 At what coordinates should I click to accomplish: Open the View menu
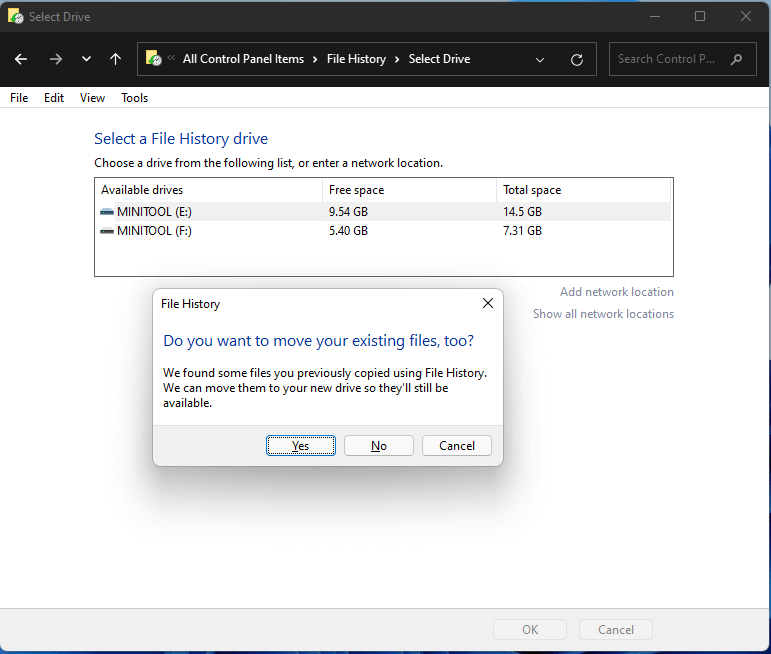(92, 98)
